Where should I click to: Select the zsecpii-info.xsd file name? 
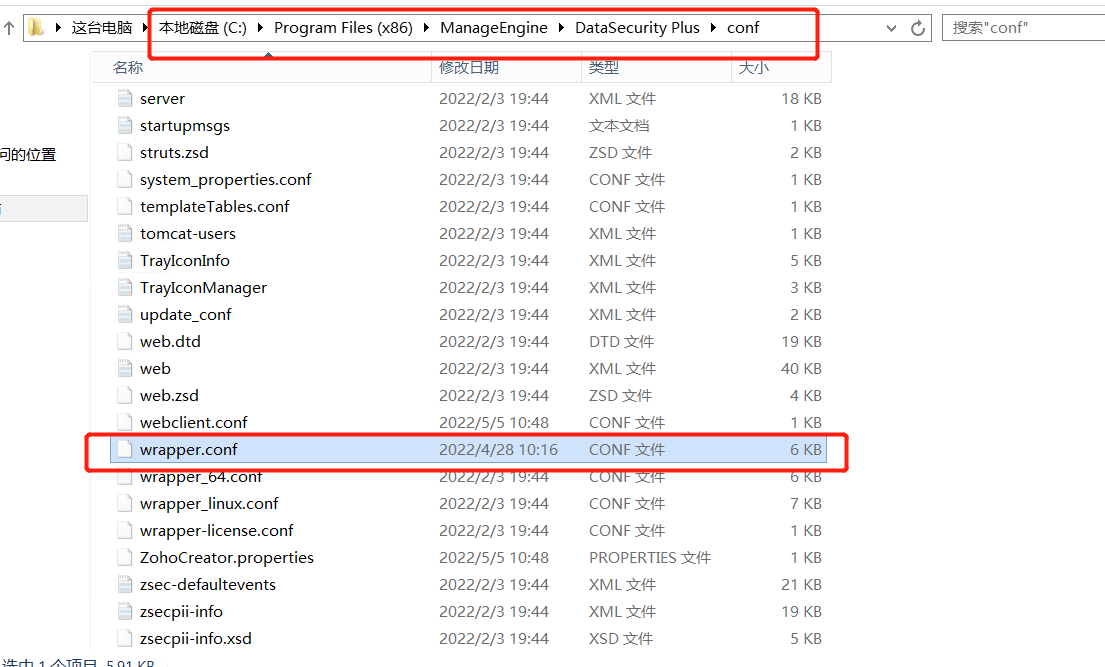pos(195,639)
